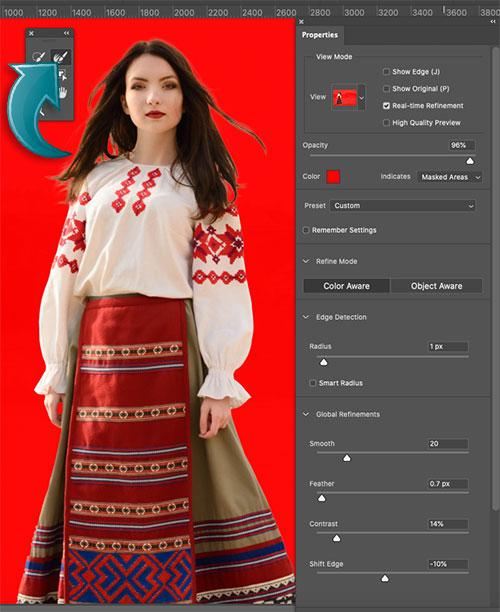Enable the Show Edge (J) checkbox

tap(386, 71)
